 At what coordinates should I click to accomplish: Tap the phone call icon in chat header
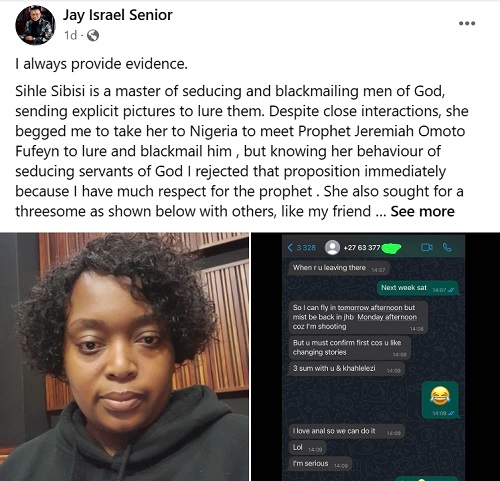(x=447, y=247)
